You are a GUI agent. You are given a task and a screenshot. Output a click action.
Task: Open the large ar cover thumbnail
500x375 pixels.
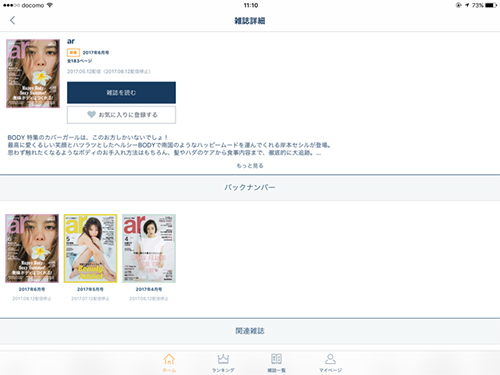tap(33, 73)
